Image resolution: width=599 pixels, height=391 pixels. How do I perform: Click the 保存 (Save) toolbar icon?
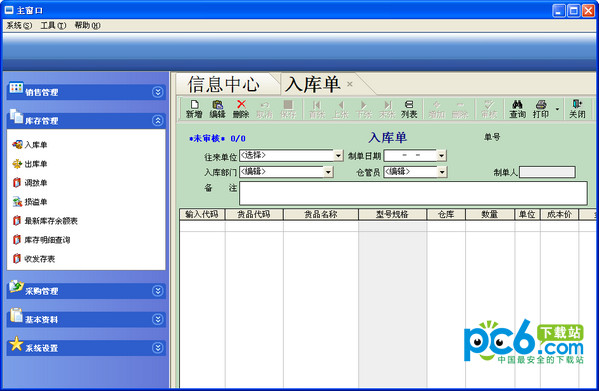coord(288,109)
